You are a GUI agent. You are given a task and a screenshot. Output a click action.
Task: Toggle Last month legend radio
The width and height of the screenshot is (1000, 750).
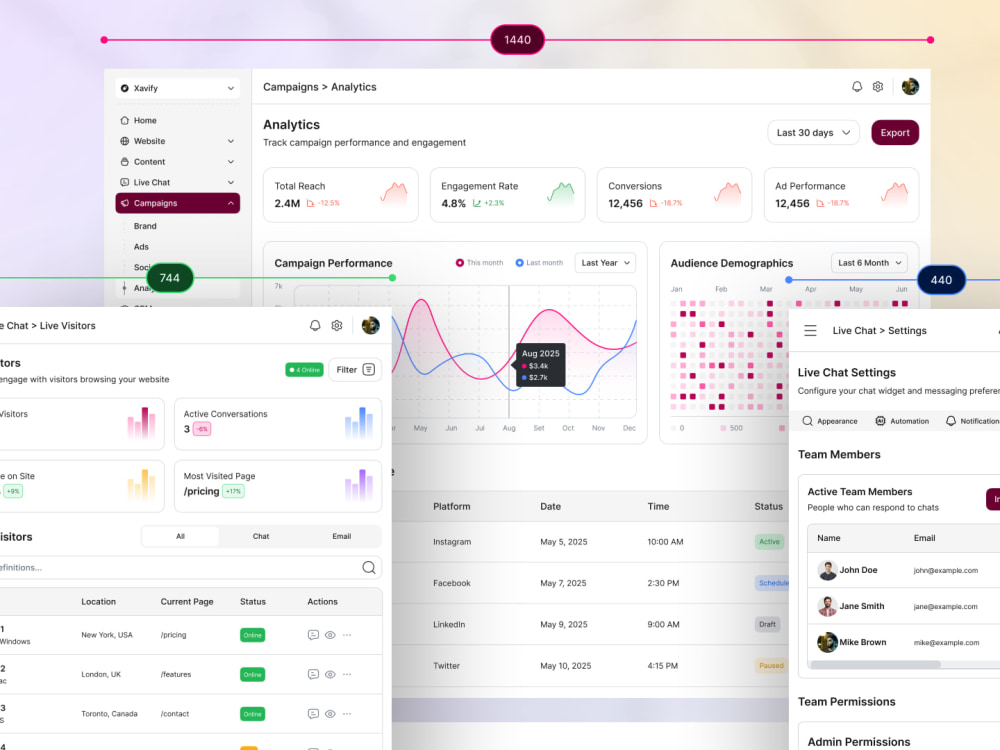[x=519, y=263]
